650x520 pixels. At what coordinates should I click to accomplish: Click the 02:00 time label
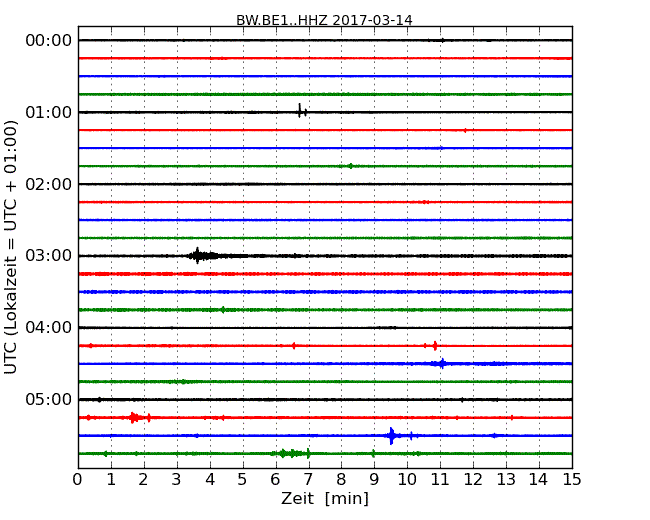[49, 184]
